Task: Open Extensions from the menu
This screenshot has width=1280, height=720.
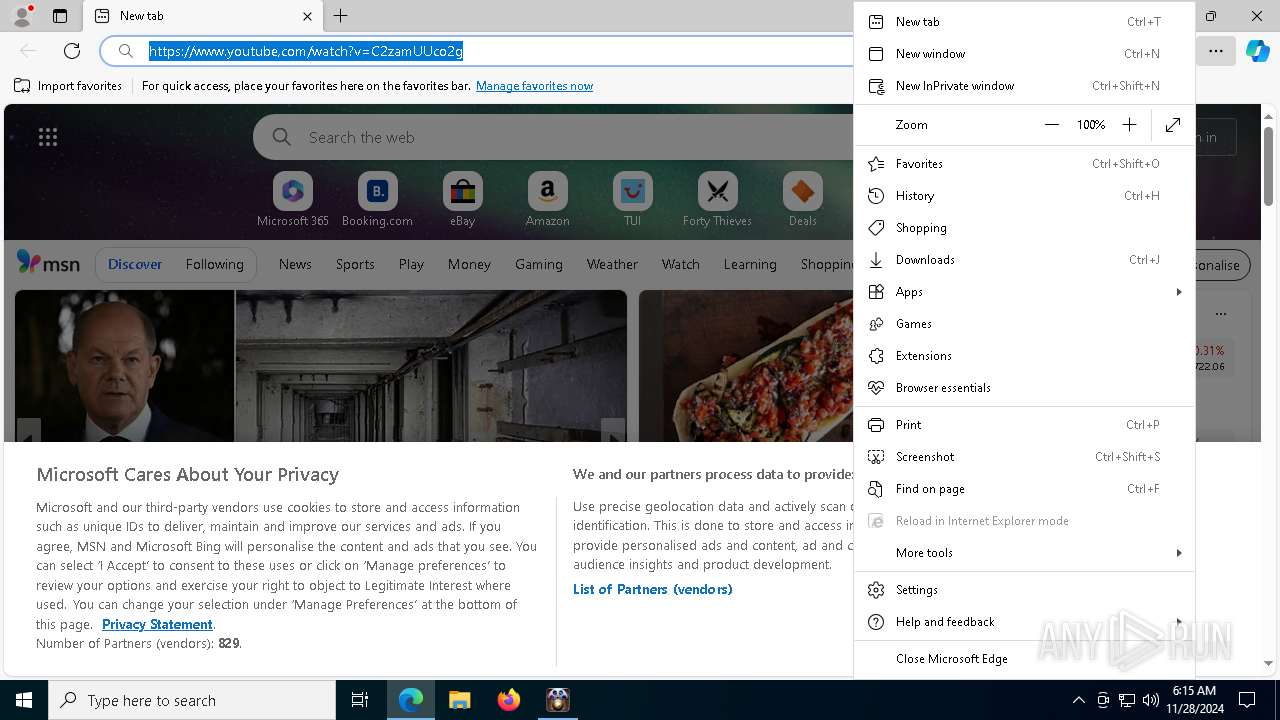Action: [x=1024, y=356]
